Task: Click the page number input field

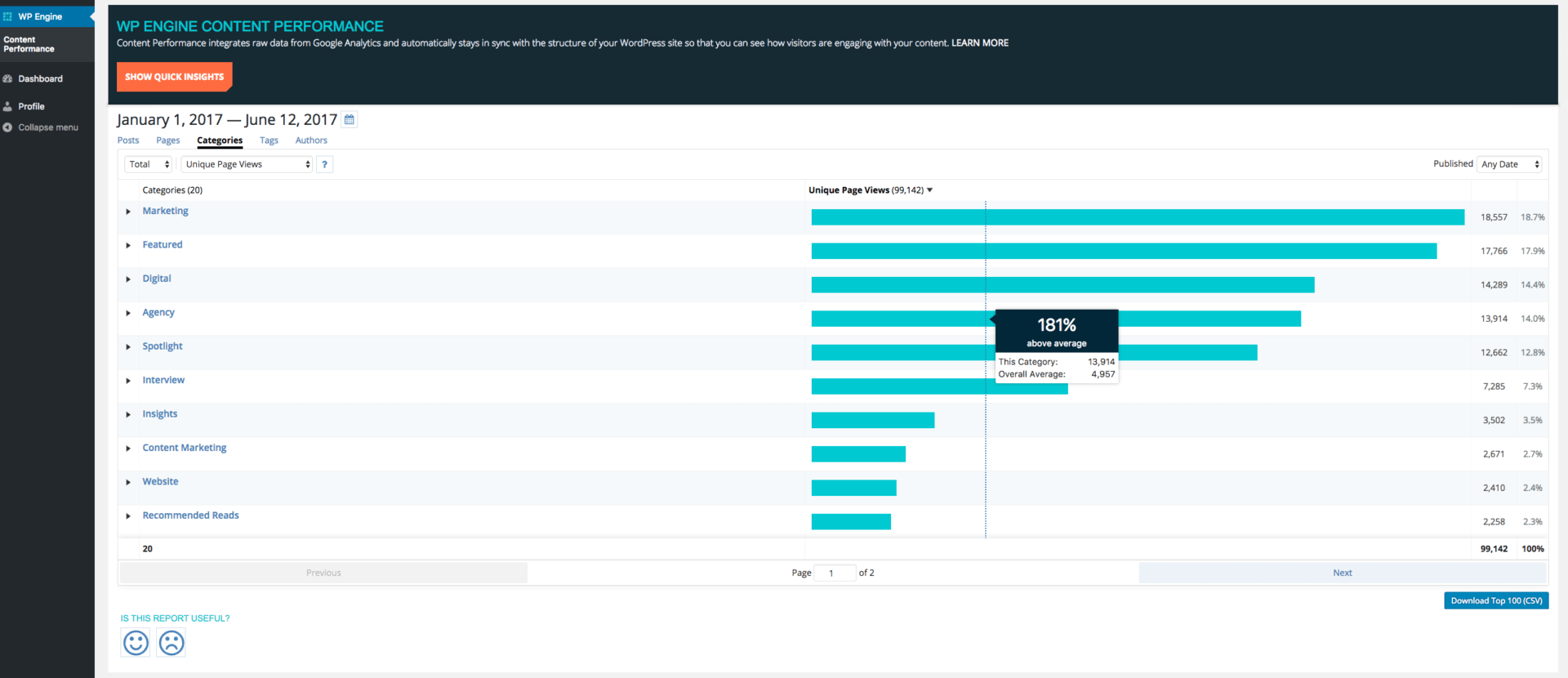Action: coord(835,573)
